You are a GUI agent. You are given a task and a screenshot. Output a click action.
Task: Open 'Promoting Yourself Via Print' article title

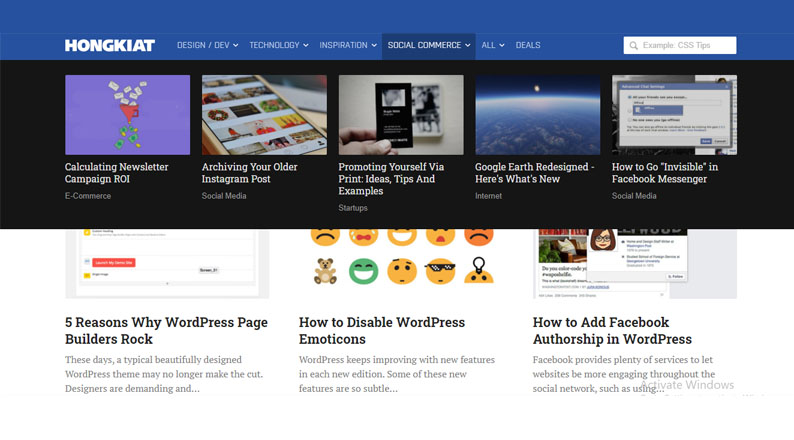click(391, 179)
